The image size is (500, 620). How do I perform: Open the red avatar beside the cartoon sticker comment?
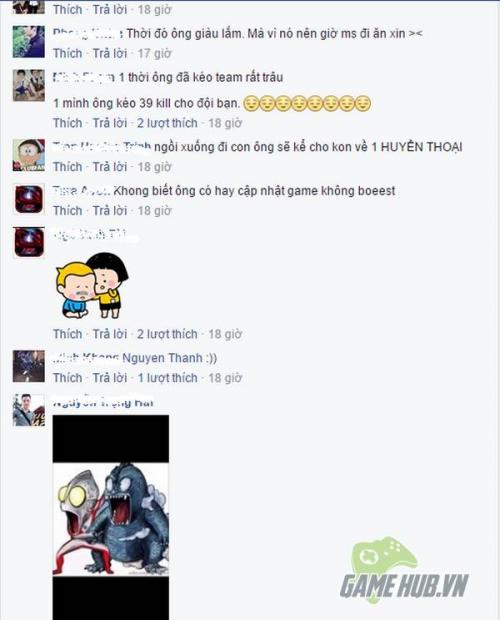point(28,243)
